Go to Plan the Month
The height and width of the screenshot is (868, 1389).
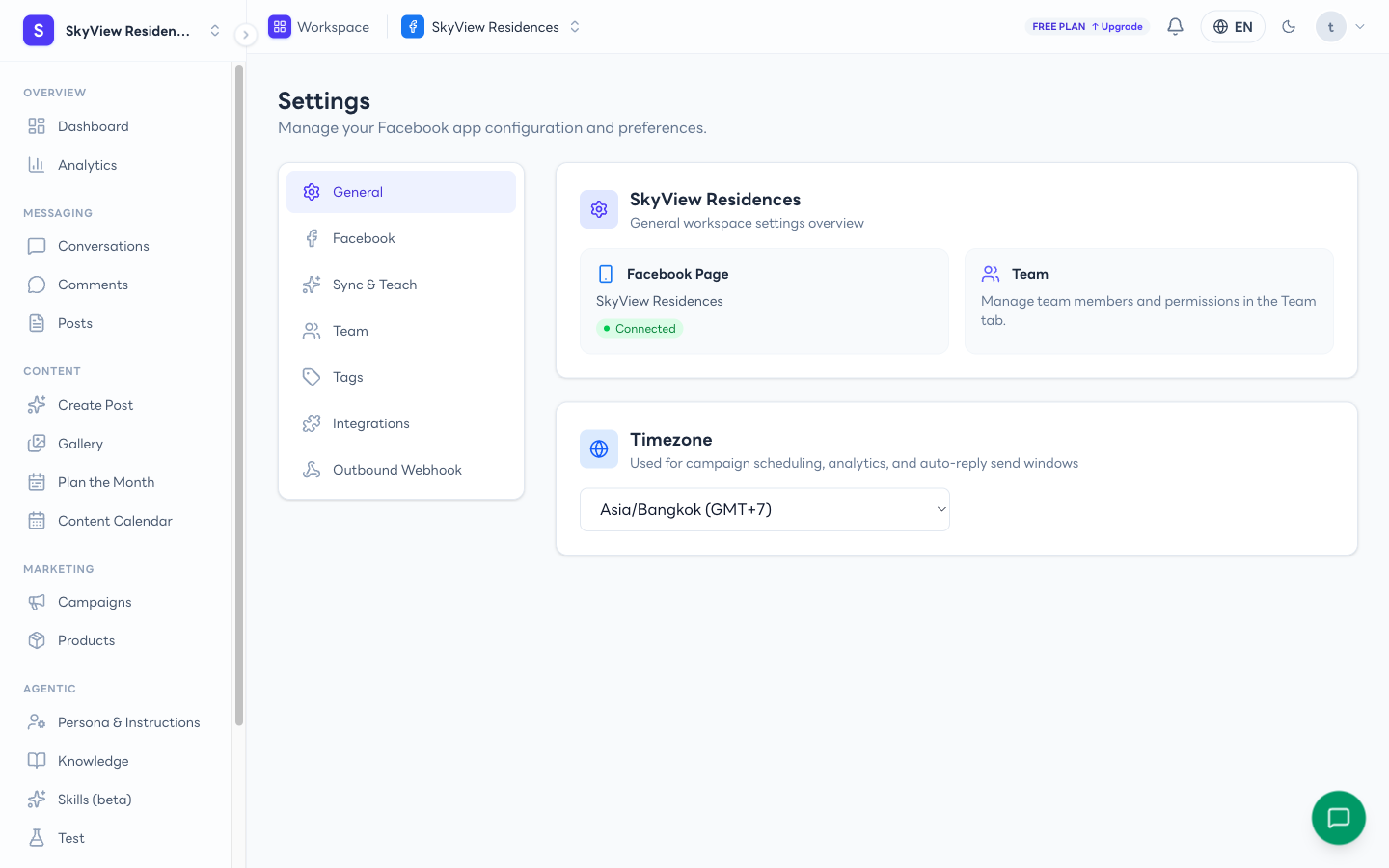click(116, 482)
